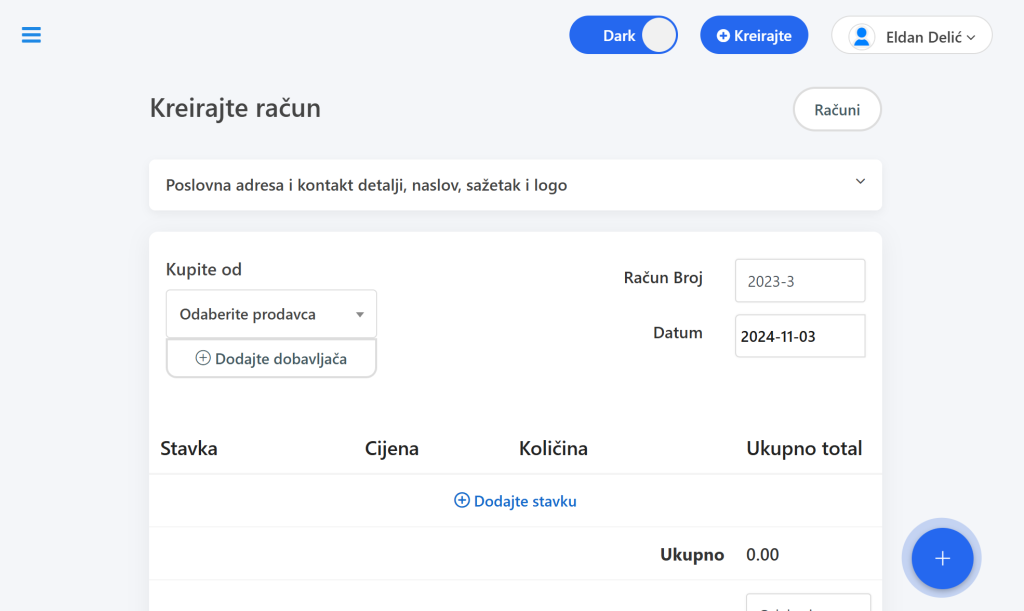
Task: Click the Ukupno value 0.00
Action: click(762, 555)
